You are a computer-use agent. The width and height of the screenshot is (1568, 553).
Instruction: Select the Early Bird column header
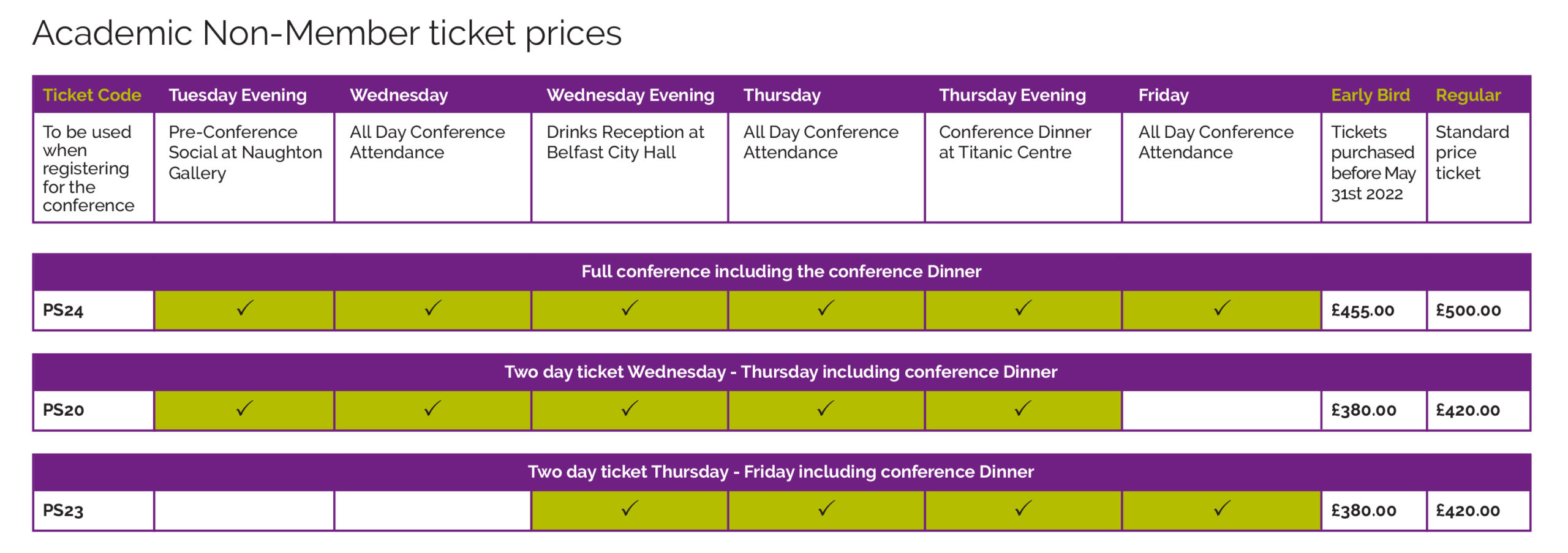point(1370,96)
